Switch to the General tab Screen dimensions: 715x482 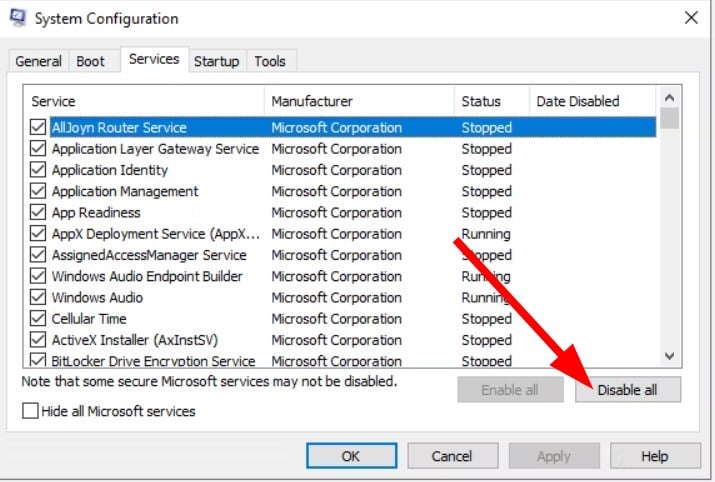(39, 61)
